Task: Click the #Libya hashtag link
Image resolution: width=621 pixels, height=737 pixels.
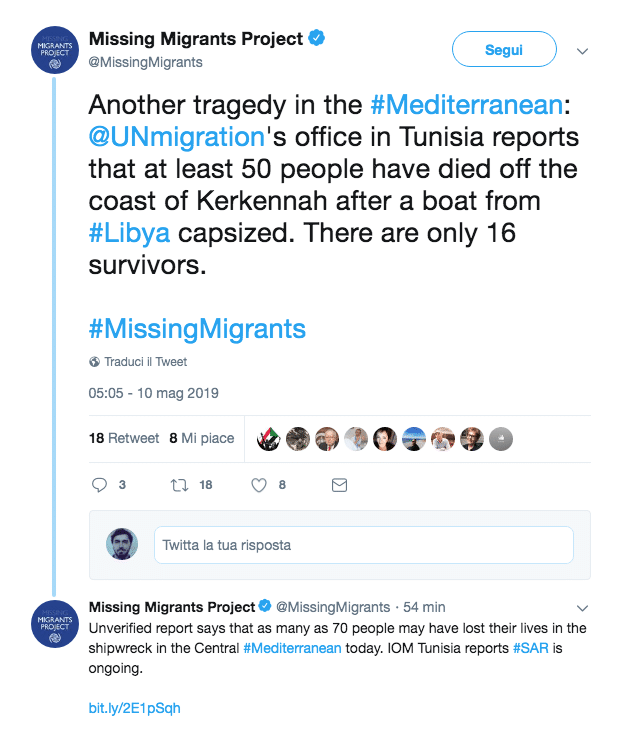Action: (x=129, y=232)
